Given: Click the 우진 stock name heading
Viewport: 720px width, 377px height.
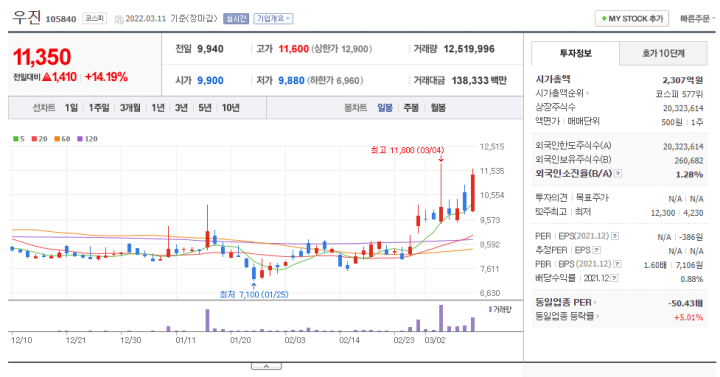Looking at the screenshot, I should pyautogui.click(x=27, y=17).
